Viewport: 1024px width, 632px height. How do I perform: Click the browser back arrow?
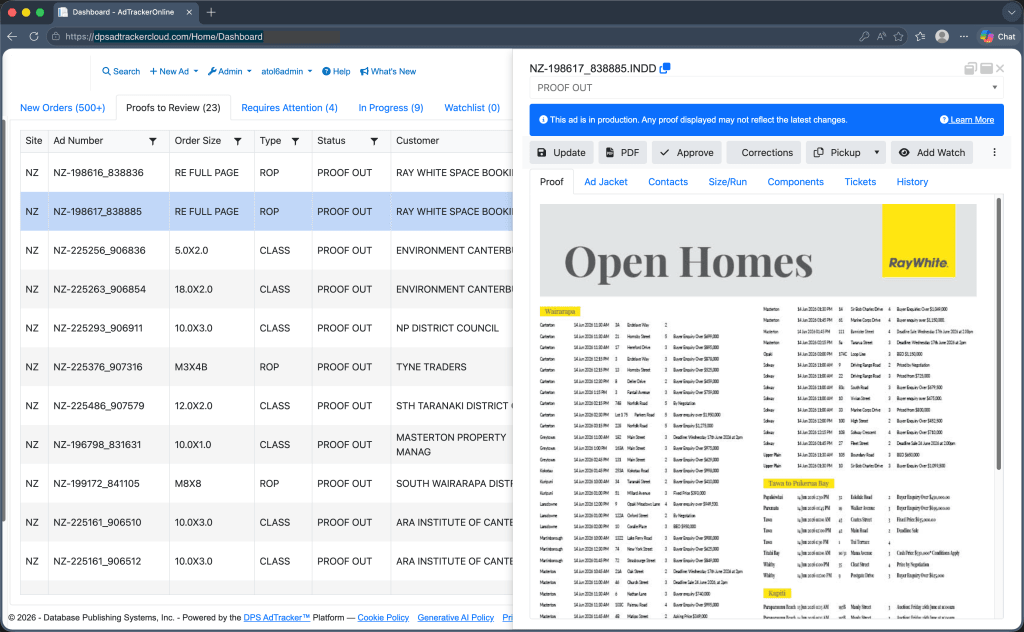[12, 37]
